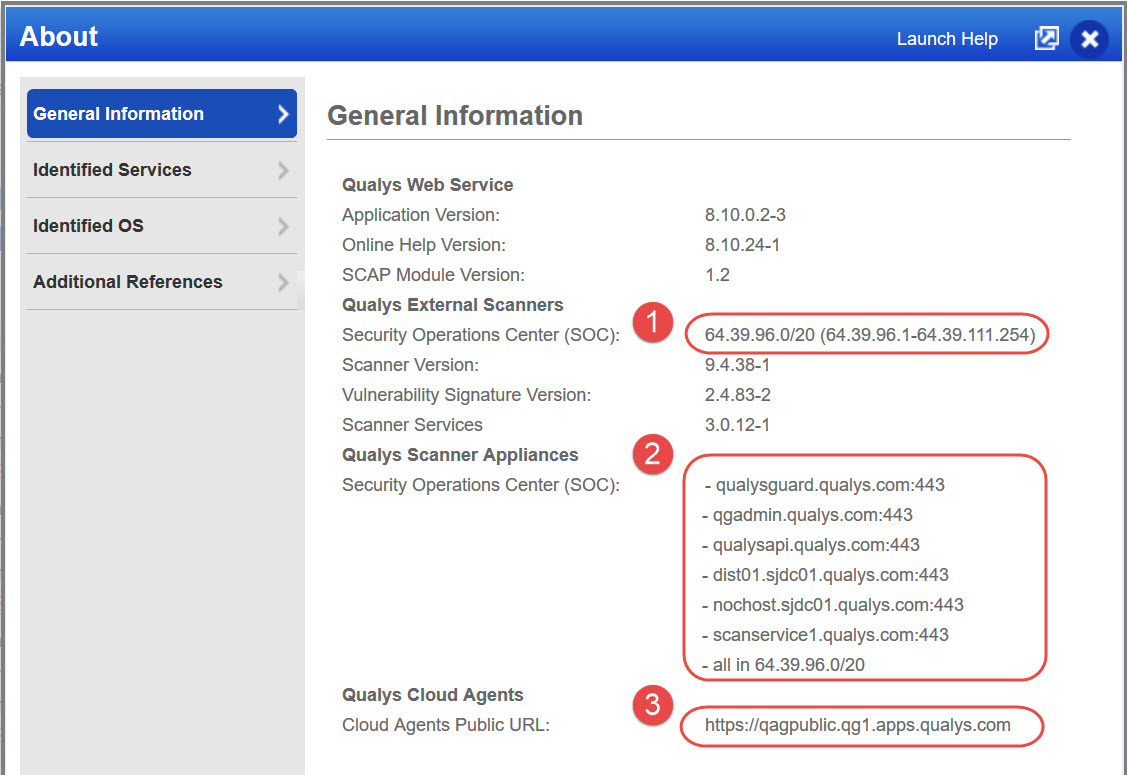Click the chevron beside Additional References
This screenshot has height=775, width=1127.
pyautogui.click(x=282, y=282)
